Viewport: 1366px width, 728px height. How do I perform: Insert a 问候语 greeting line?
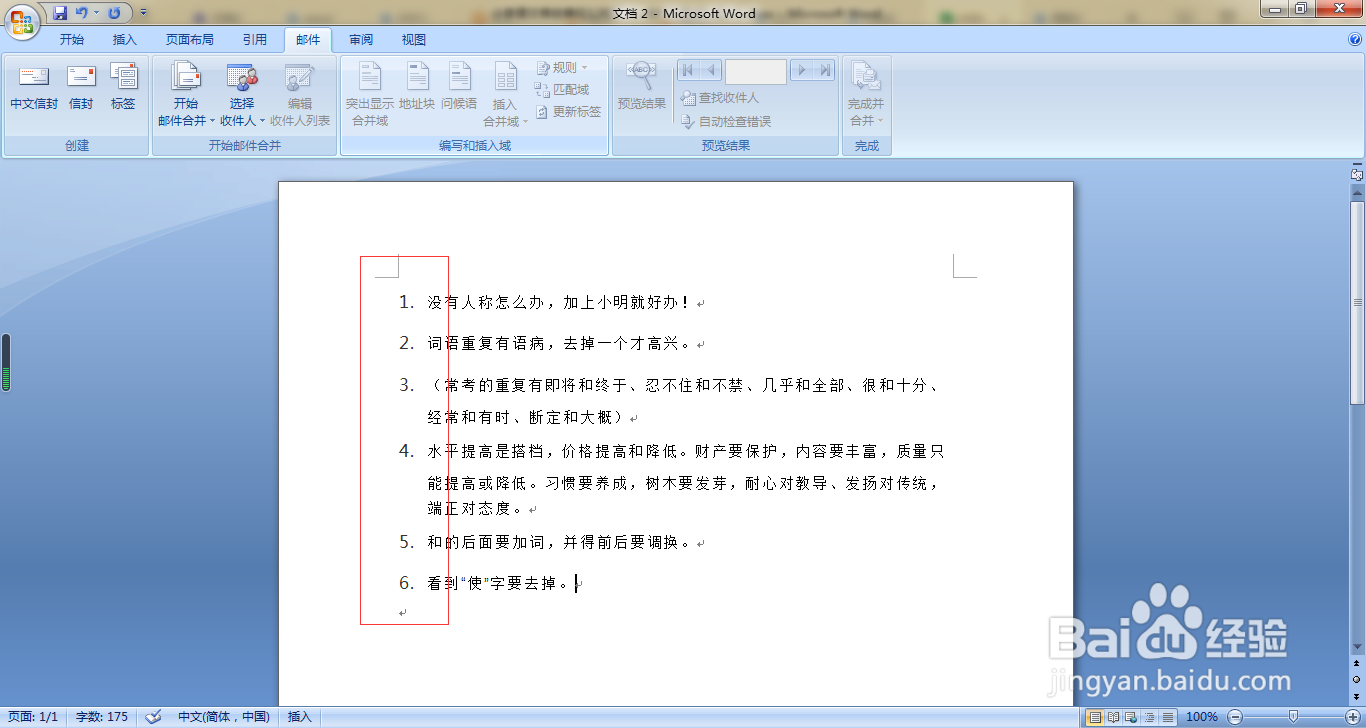[459, 87]
